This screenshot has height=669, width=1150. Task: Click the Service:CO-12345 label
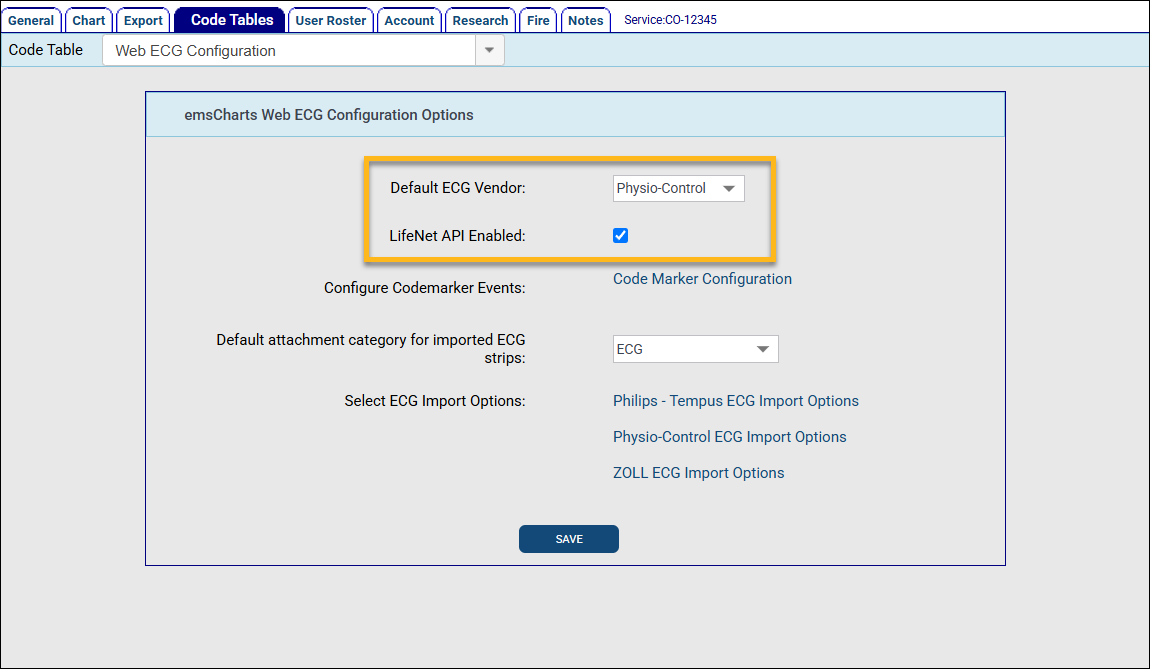point(670,20)
